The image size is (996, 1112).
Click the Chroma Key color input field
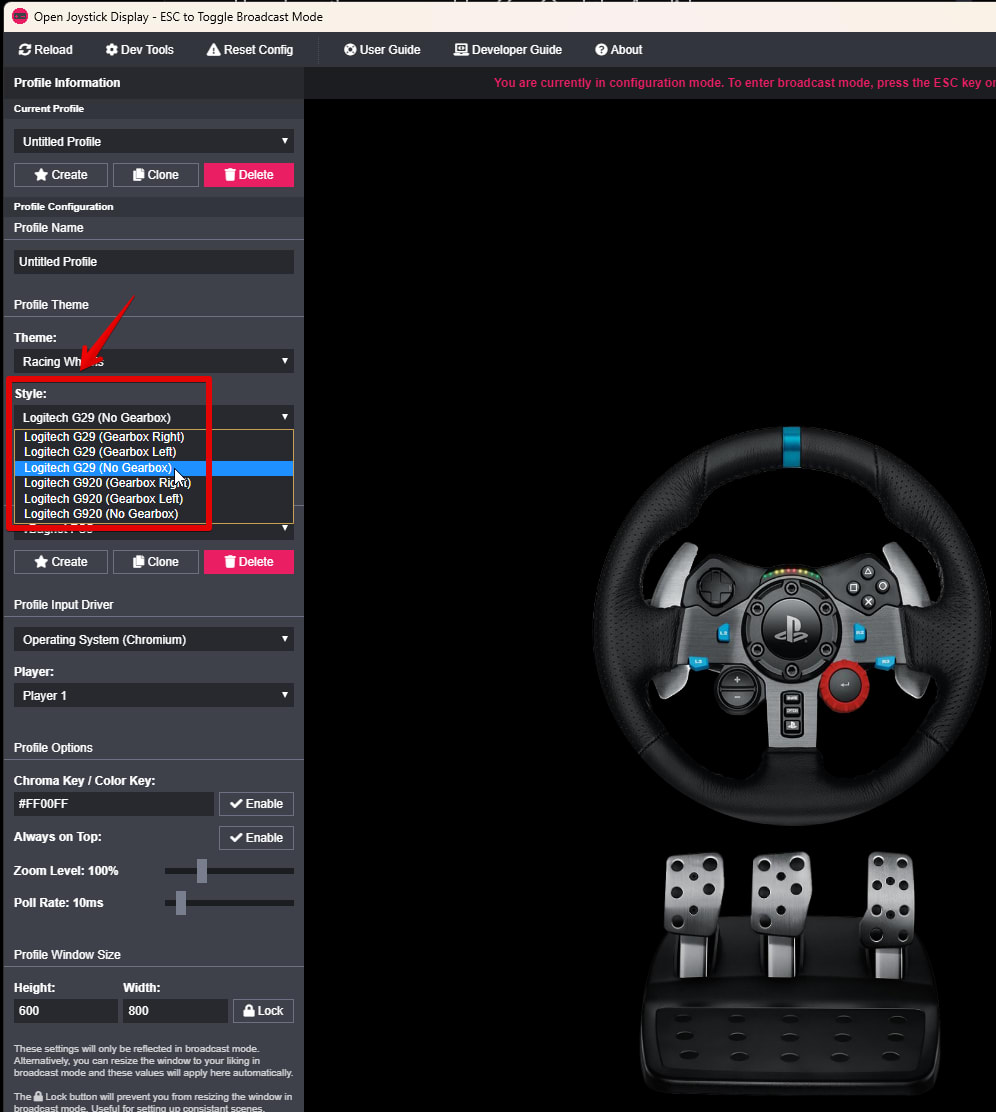[114, 804]
